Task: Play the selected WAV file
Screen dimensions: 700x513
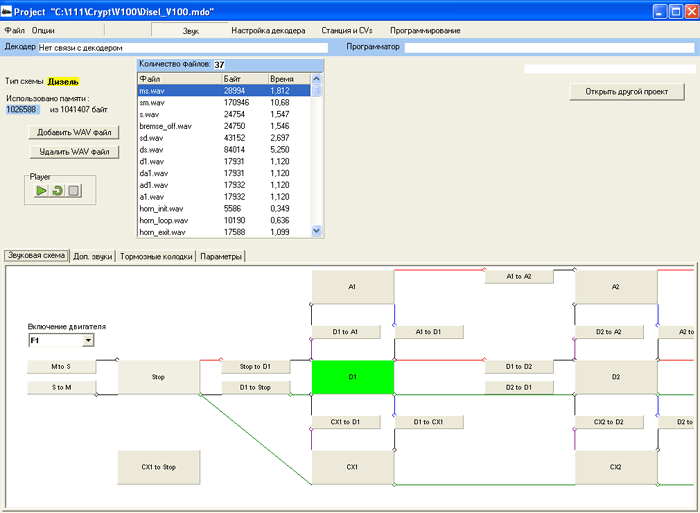Action: [x=41, y=191]
